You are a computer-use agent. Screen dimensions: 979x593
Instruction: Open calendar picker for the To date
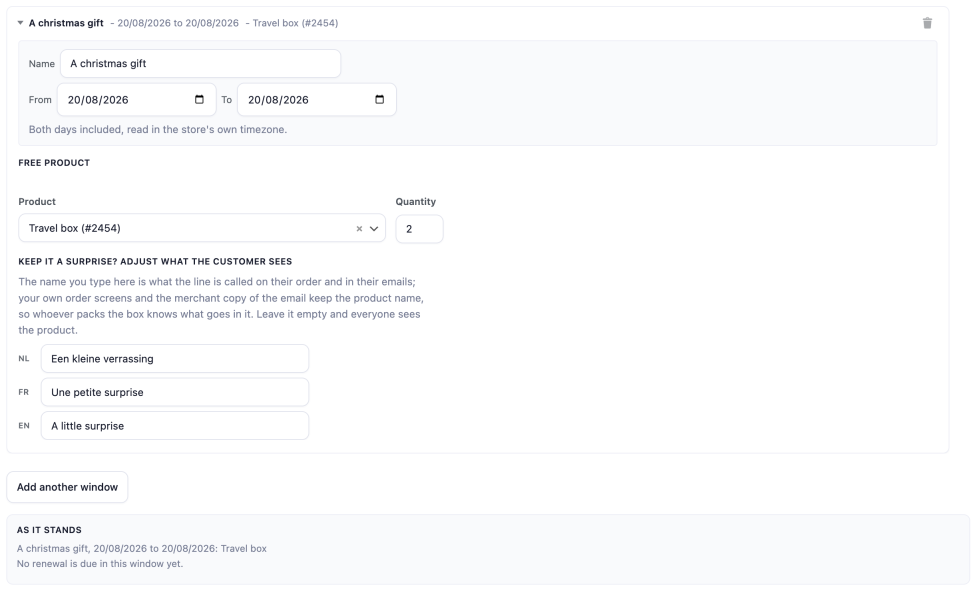point(379,99)
